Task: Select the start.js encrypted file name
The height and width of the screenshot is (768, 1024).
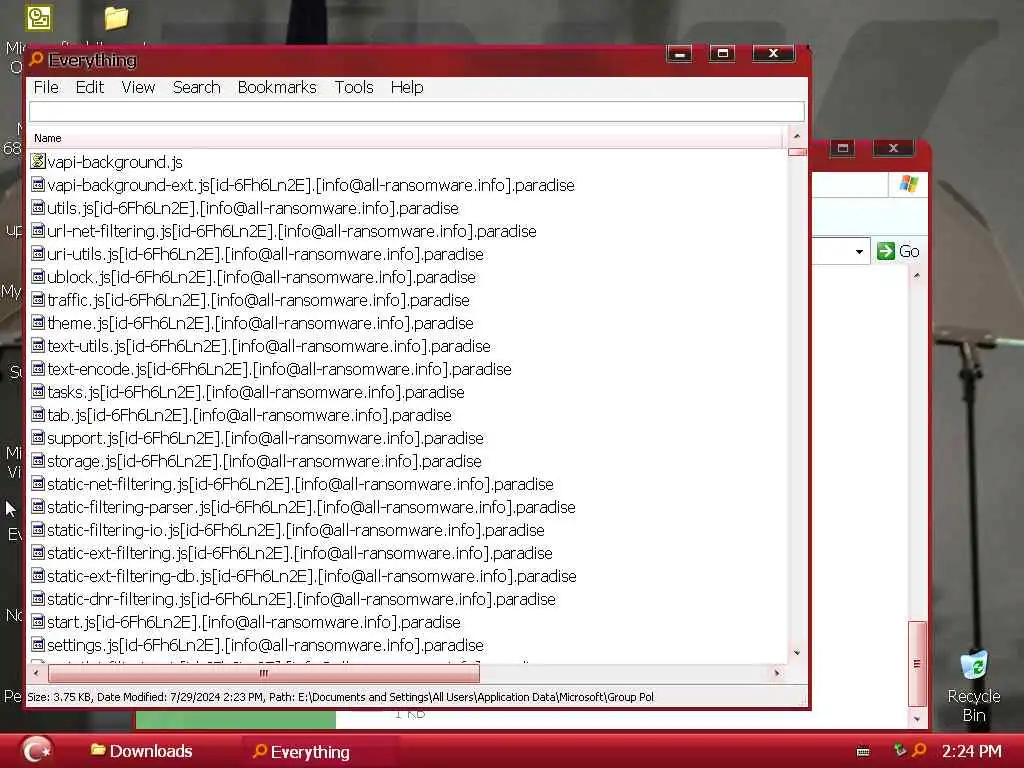Action: pos(254,622)
